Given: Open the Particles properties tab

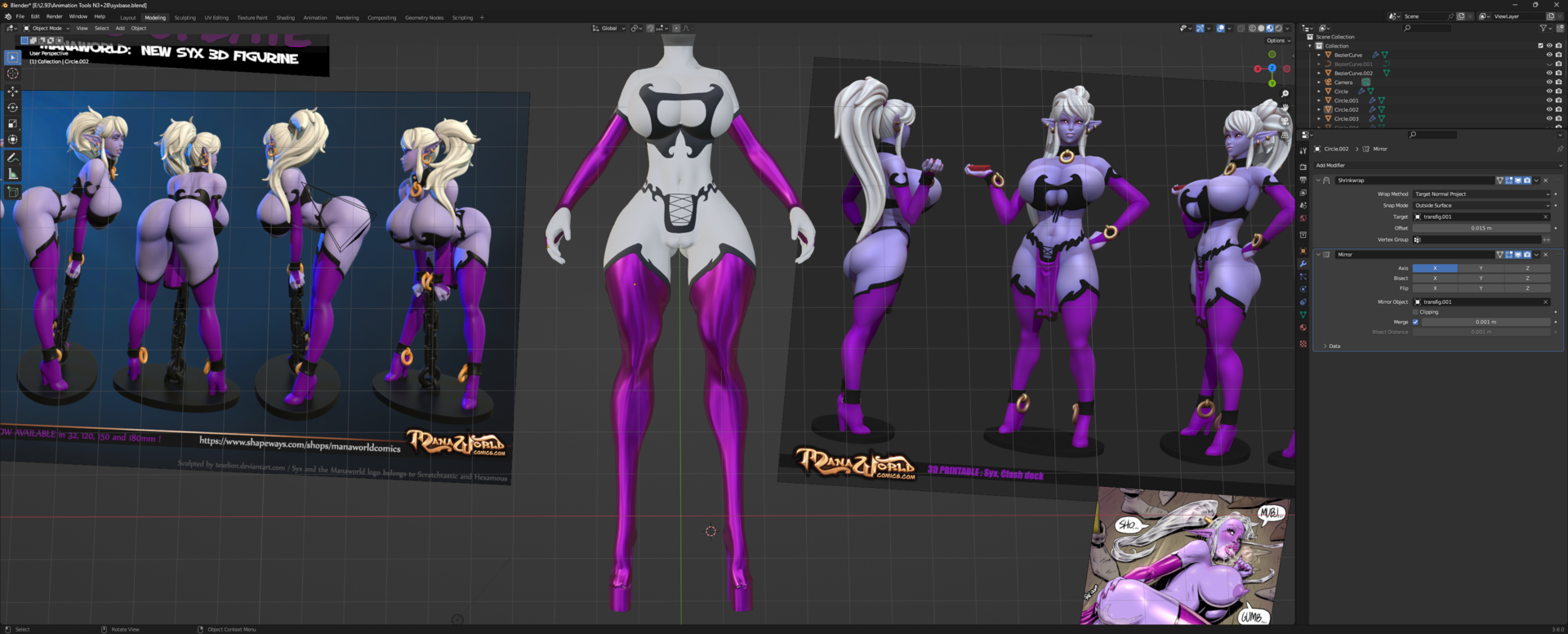Looking at the screenshot, I should [x=1303, y=277].
